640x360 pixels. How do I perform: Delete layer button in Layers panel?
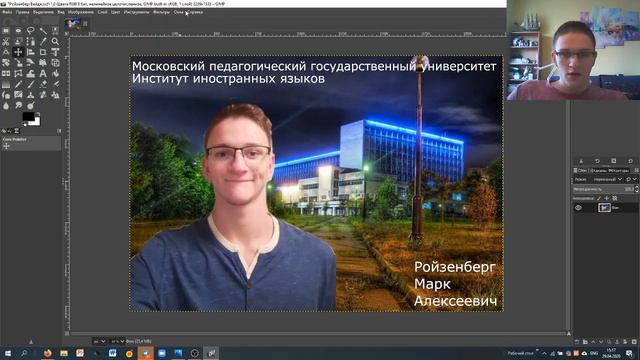[x=634, y=342]
